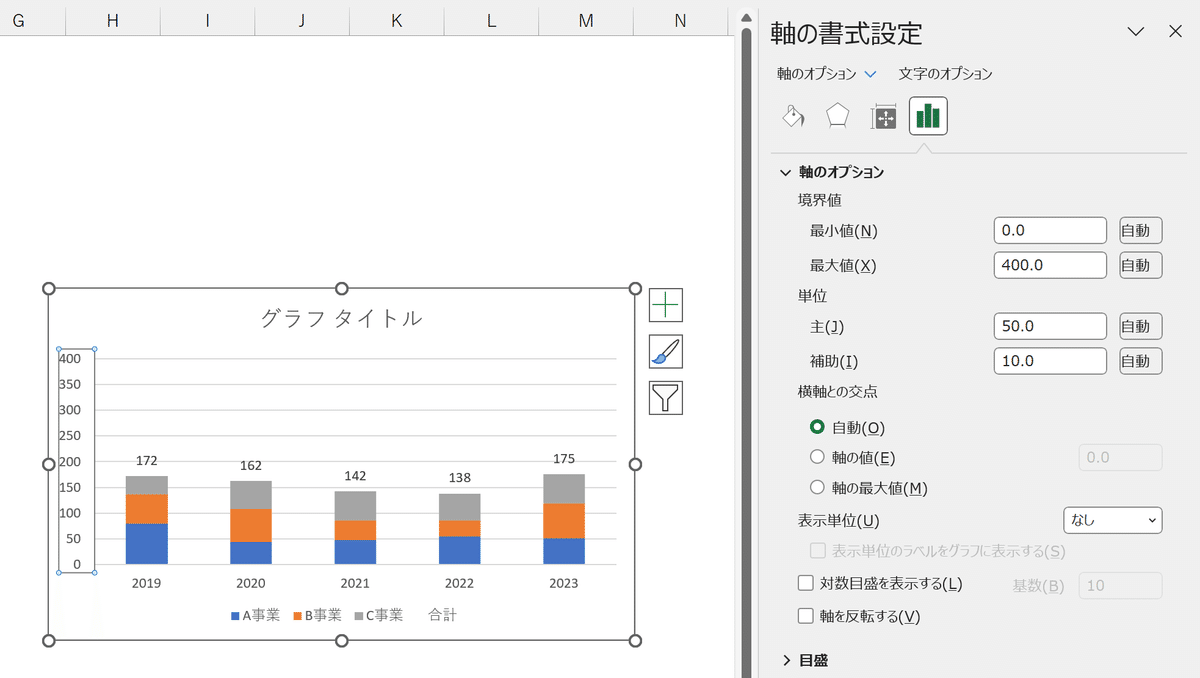Screen dimensions: 1200x678
Task: Click the Chart Elements plus button
Action: tap(666, 305)
